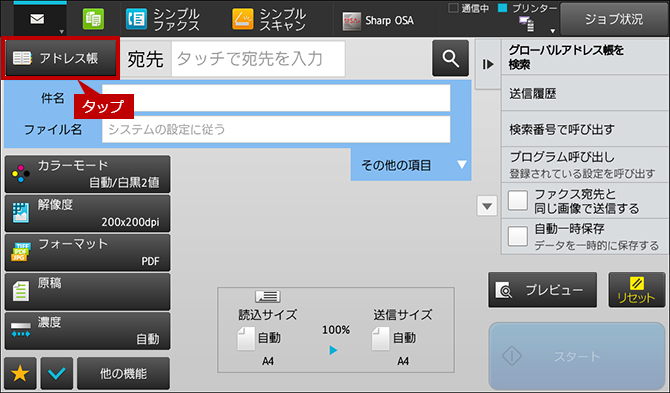The height and width of the screenshot is (393, 670).
Task: Open シンプルファクス mode
Action: coord(163,20)
